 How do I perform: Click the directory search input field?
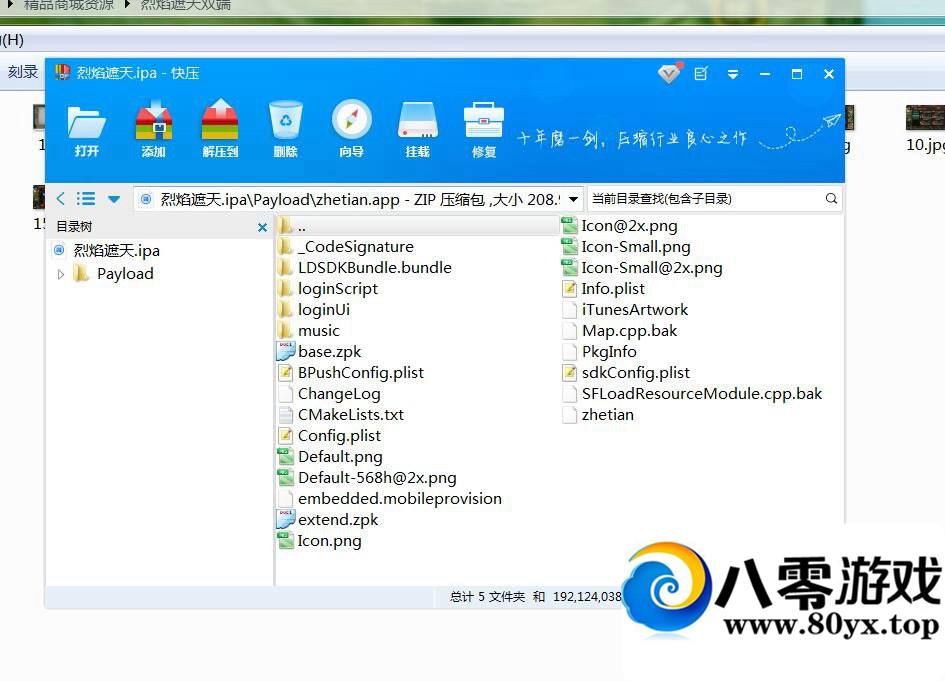[x=705, y=198]
